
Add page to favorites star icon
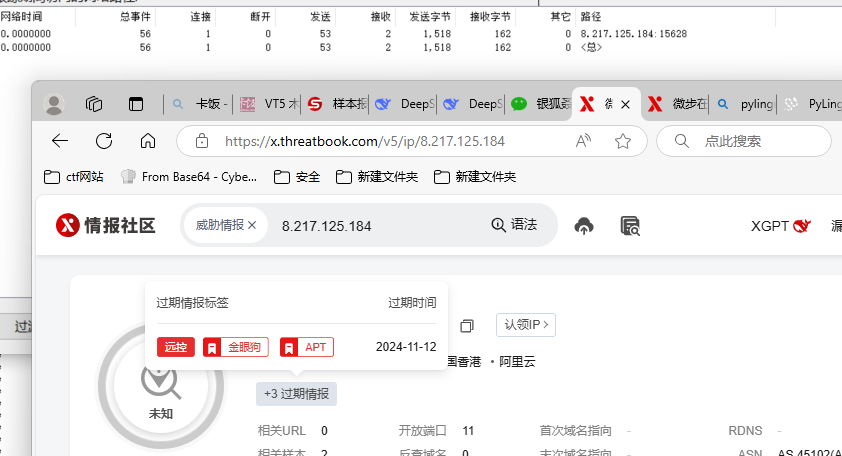click(623, 141)
